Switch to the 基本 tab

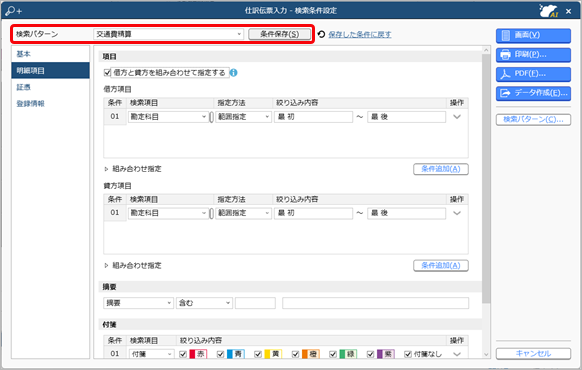click(x=50, y=54)
